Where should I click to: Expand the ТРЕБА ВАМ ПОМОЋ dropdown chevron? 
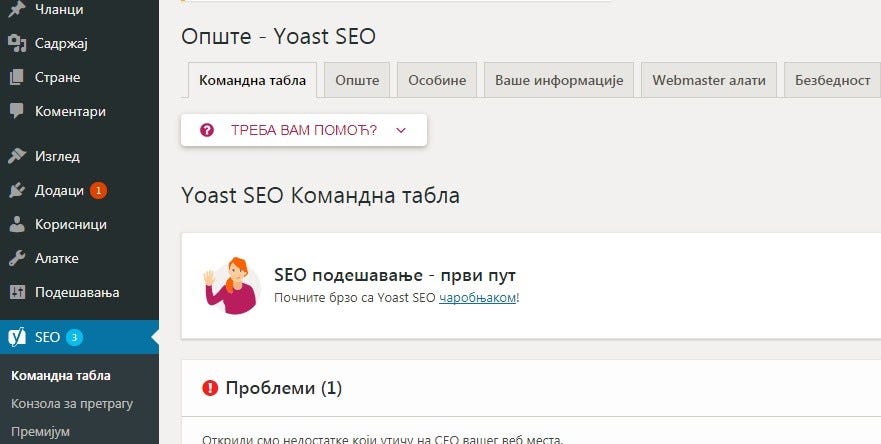pos(401,130)
